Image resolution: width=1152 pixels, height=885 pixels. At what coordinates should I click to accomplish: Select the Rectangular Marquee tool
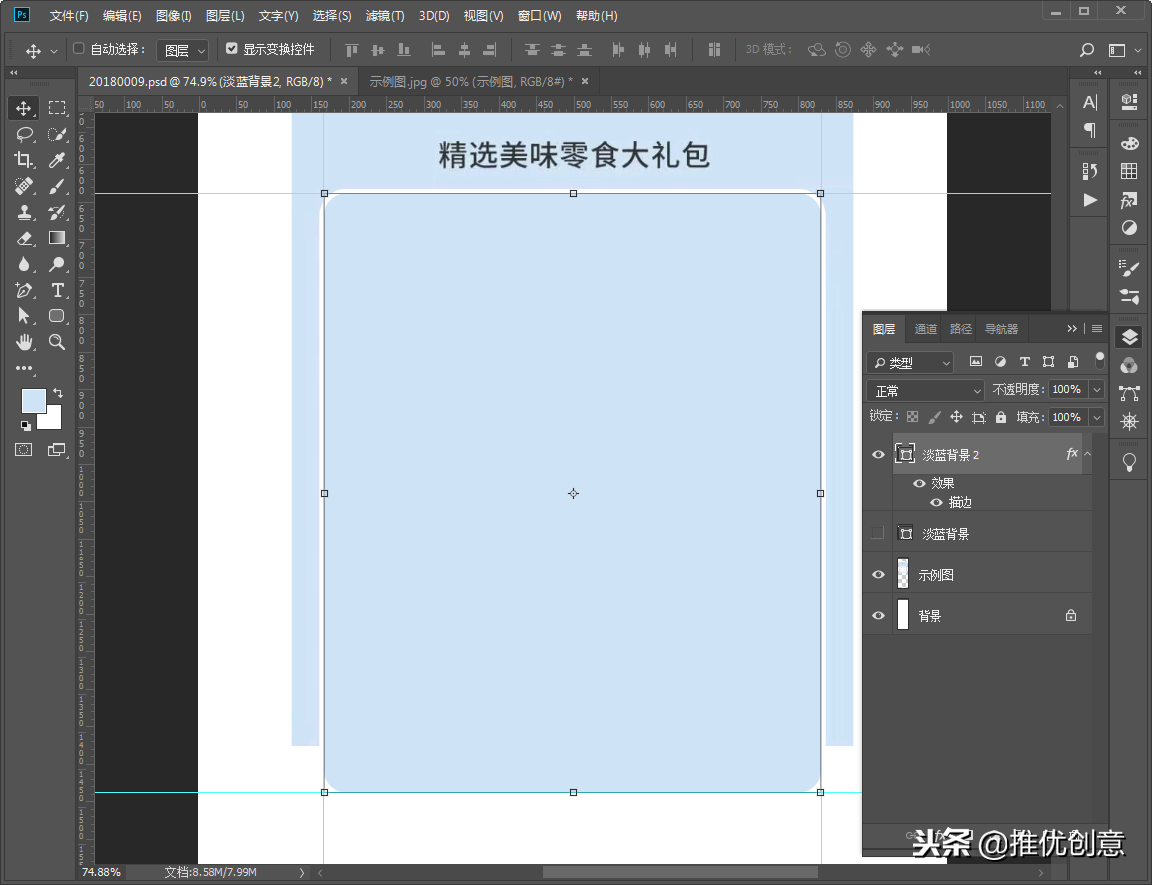click(57, 108)
